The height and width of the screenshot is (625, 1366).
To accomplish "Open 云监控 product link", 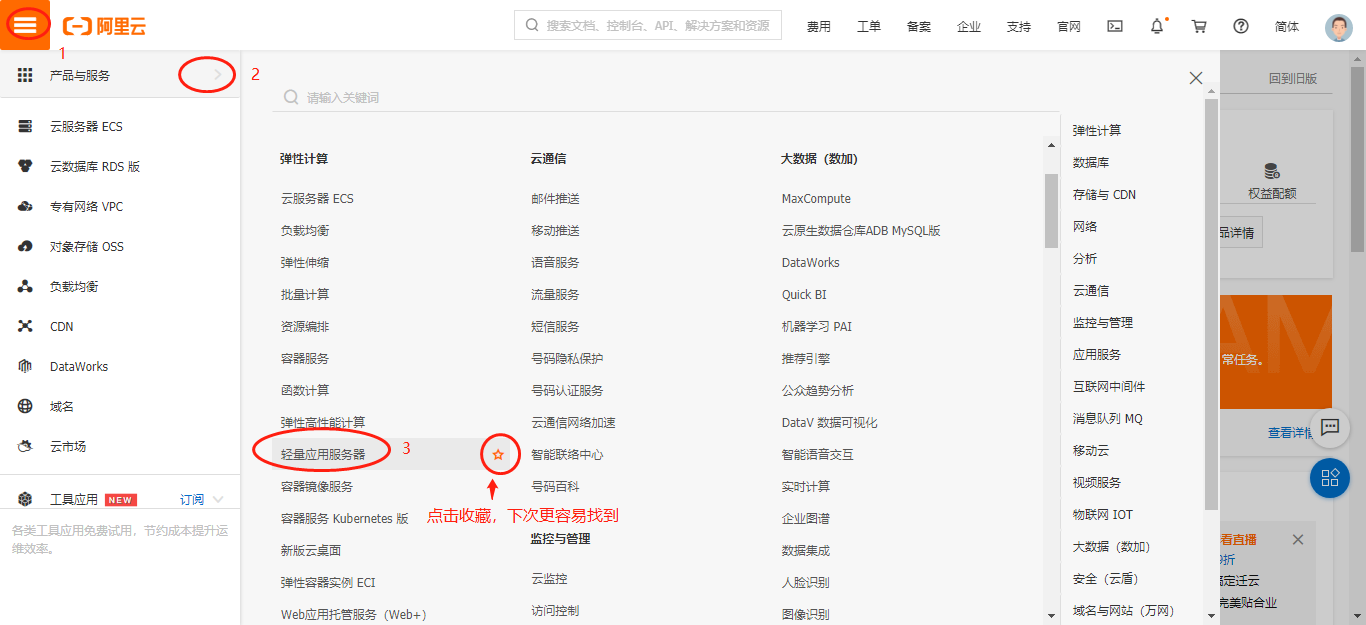I will pos(549,579).
